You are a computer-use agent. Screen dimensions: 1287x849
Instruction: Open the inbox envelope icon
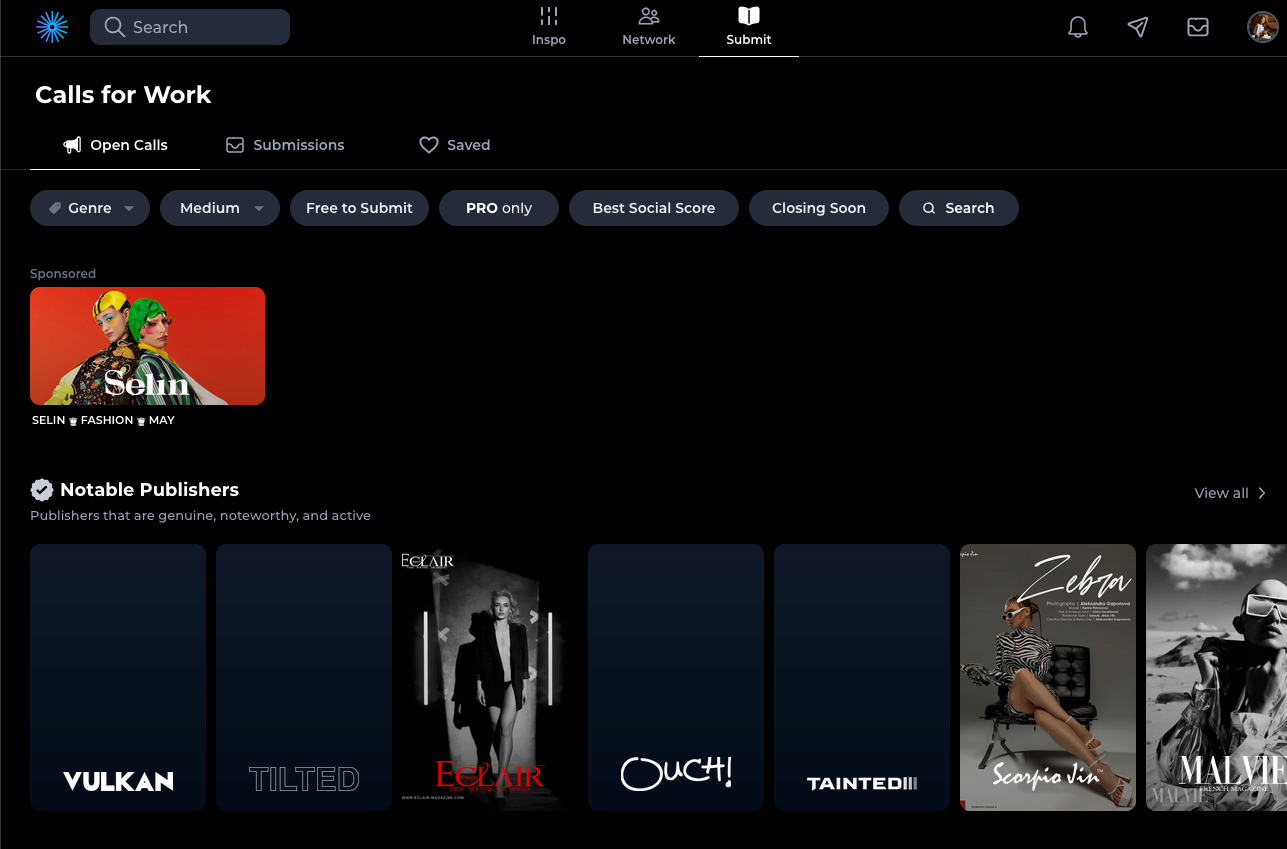pos(1197,27)
